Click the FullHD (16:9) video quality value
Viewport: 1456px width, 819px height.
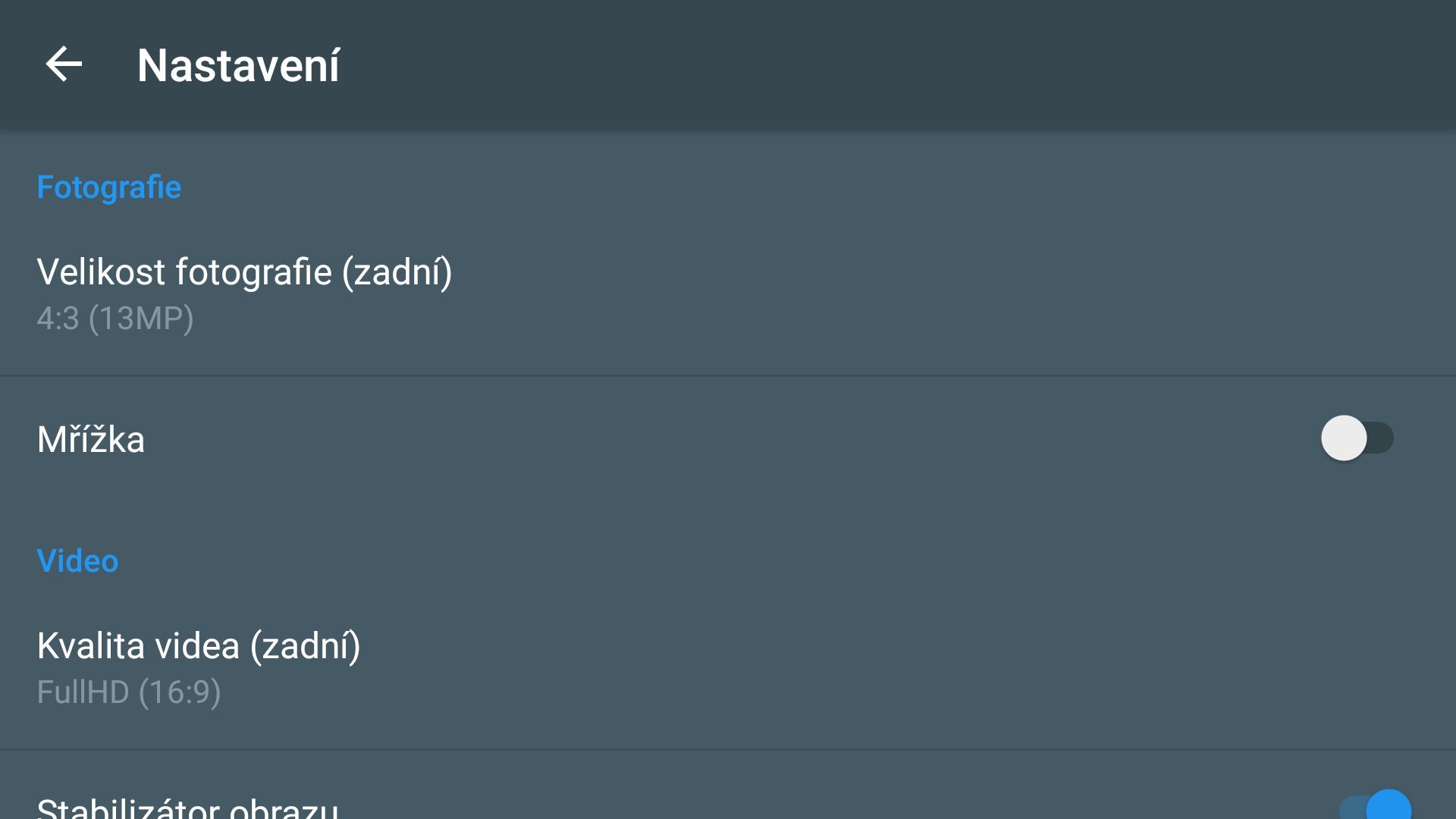click(x=129, y=692)
